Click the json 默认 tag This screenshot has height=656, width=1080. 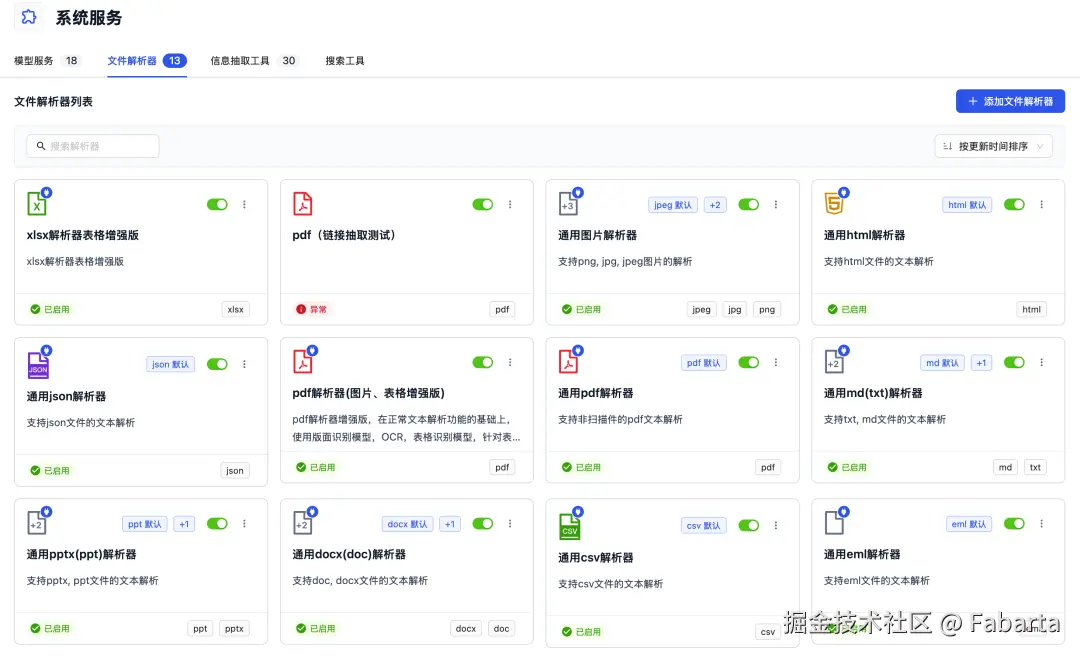(x=170, y=364)
